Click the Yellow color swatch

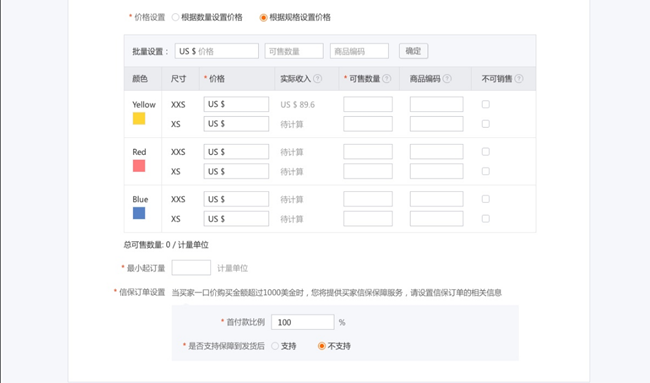click(x=139, y=119)
